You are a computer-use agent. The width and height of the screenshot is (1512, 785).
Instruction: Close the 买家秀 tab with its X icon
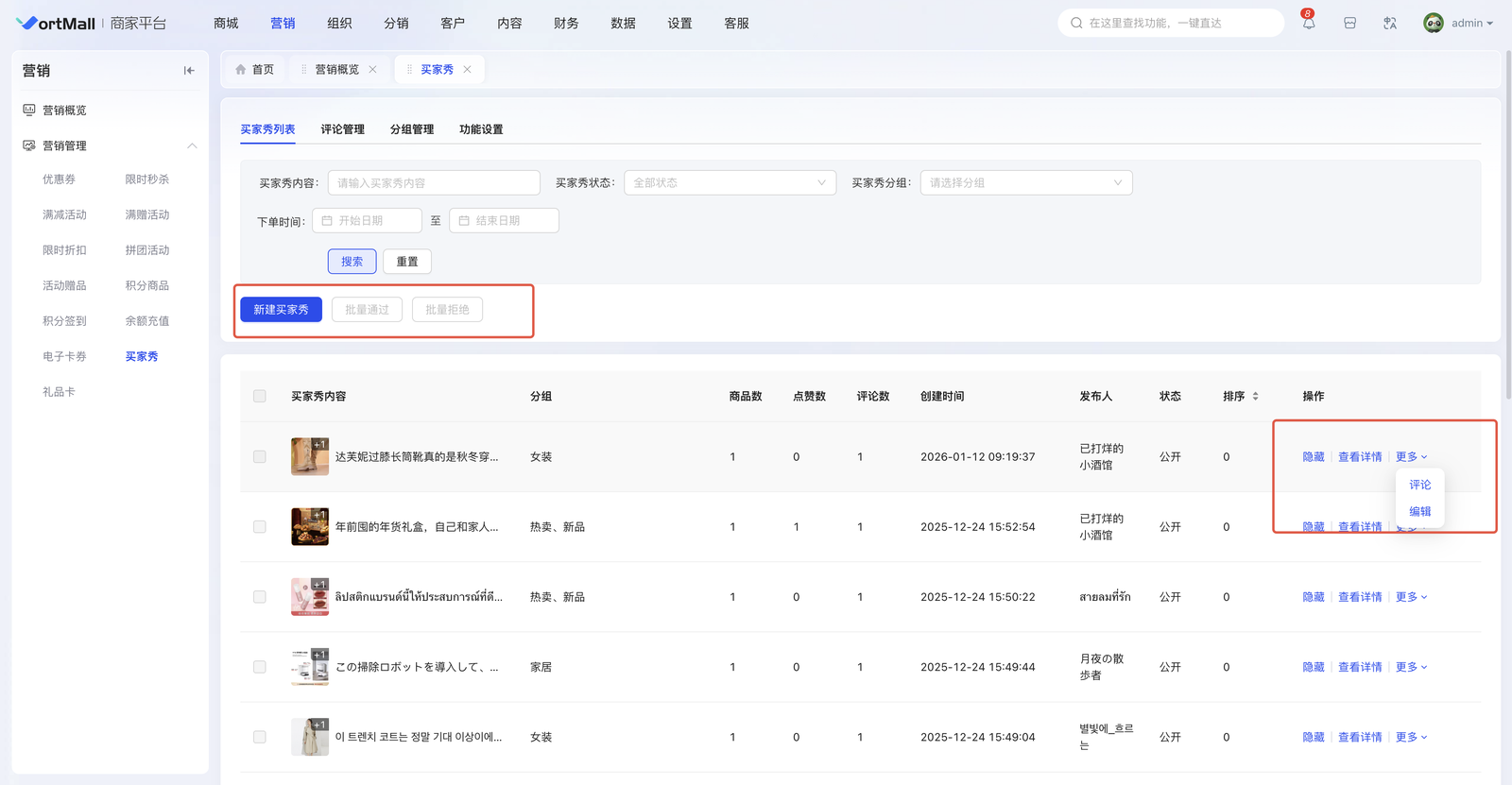467,70
